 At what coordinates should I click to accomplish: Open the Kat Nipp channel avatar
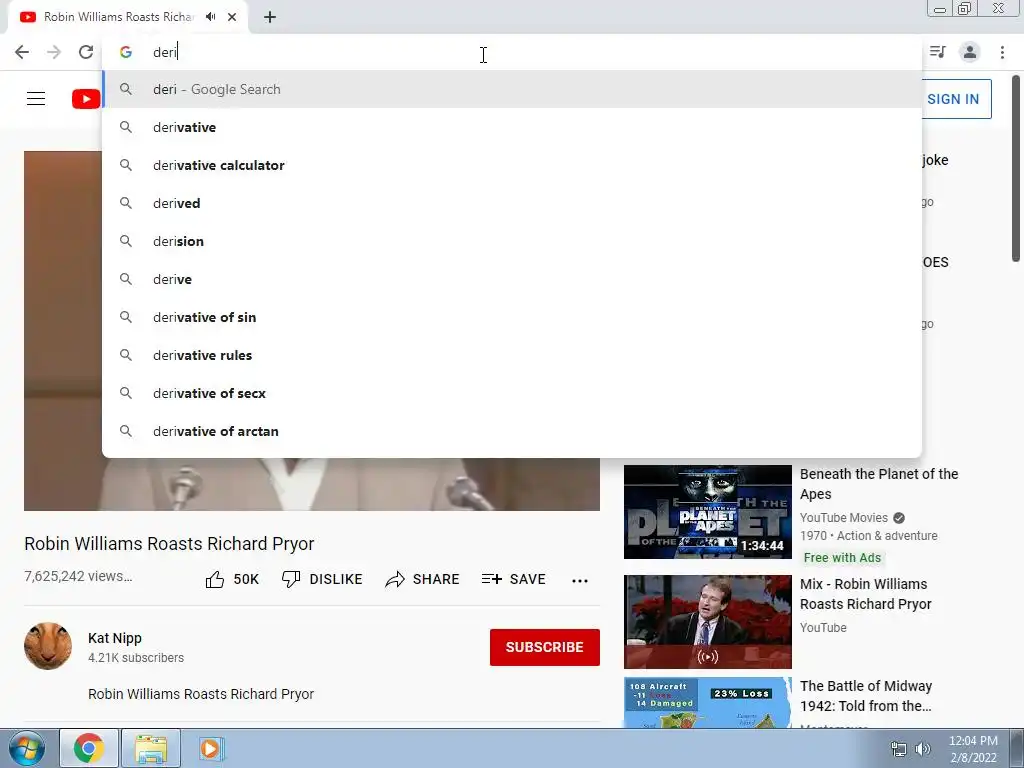48,646
